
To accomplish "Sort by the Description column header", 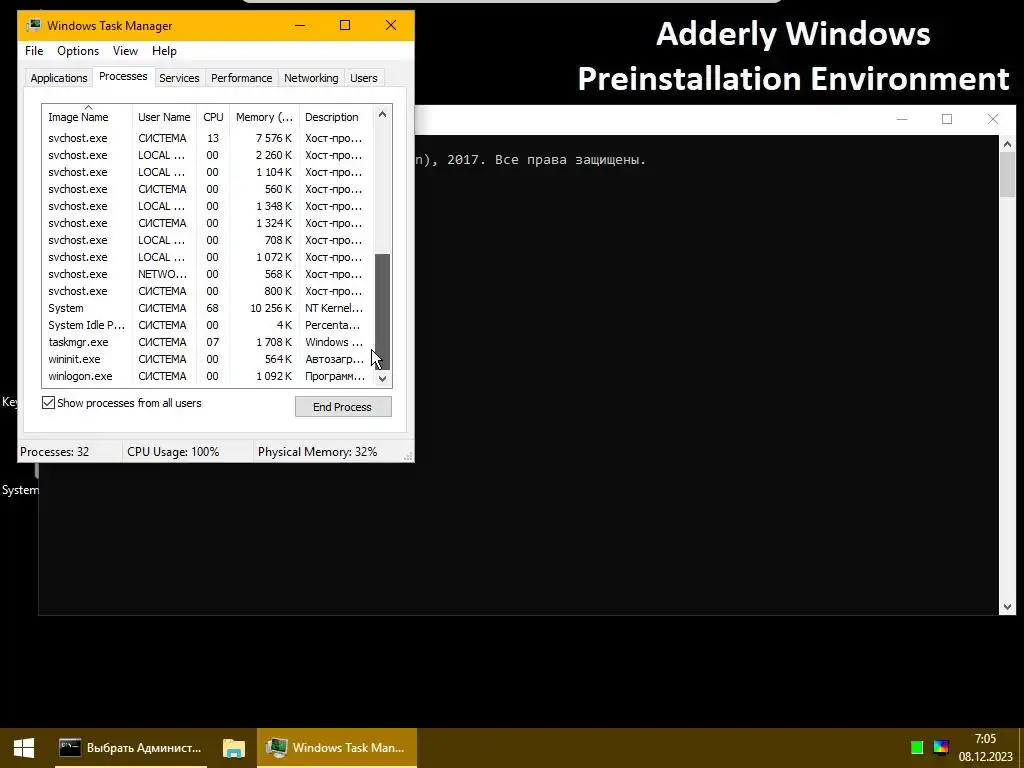I will [x=336, y=117].
